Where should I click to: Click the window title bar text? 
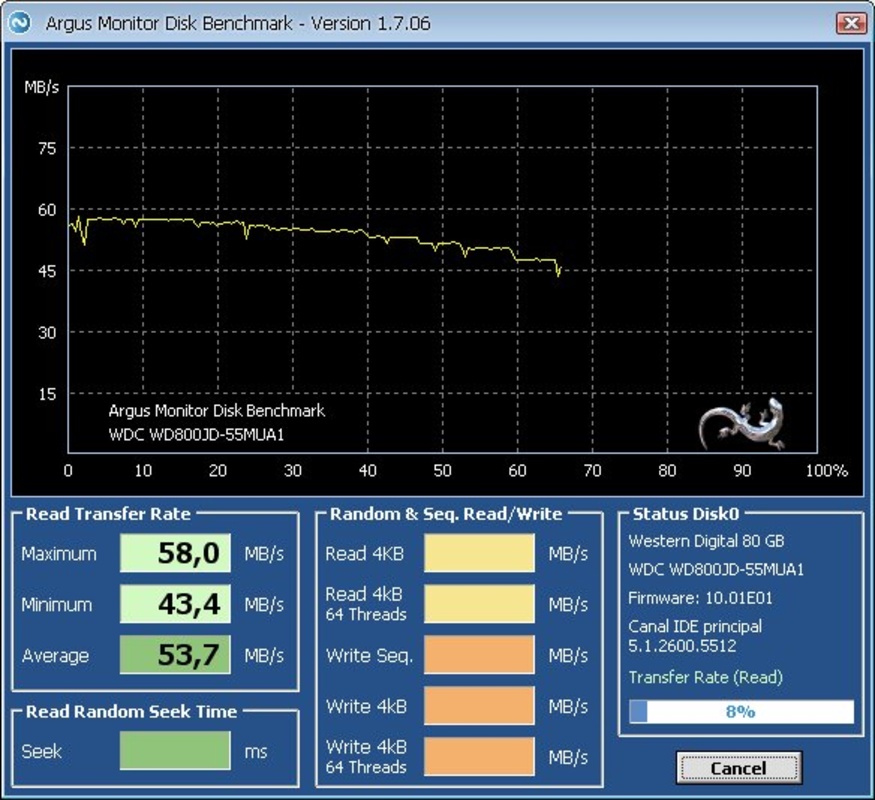(x=238, y=23)
